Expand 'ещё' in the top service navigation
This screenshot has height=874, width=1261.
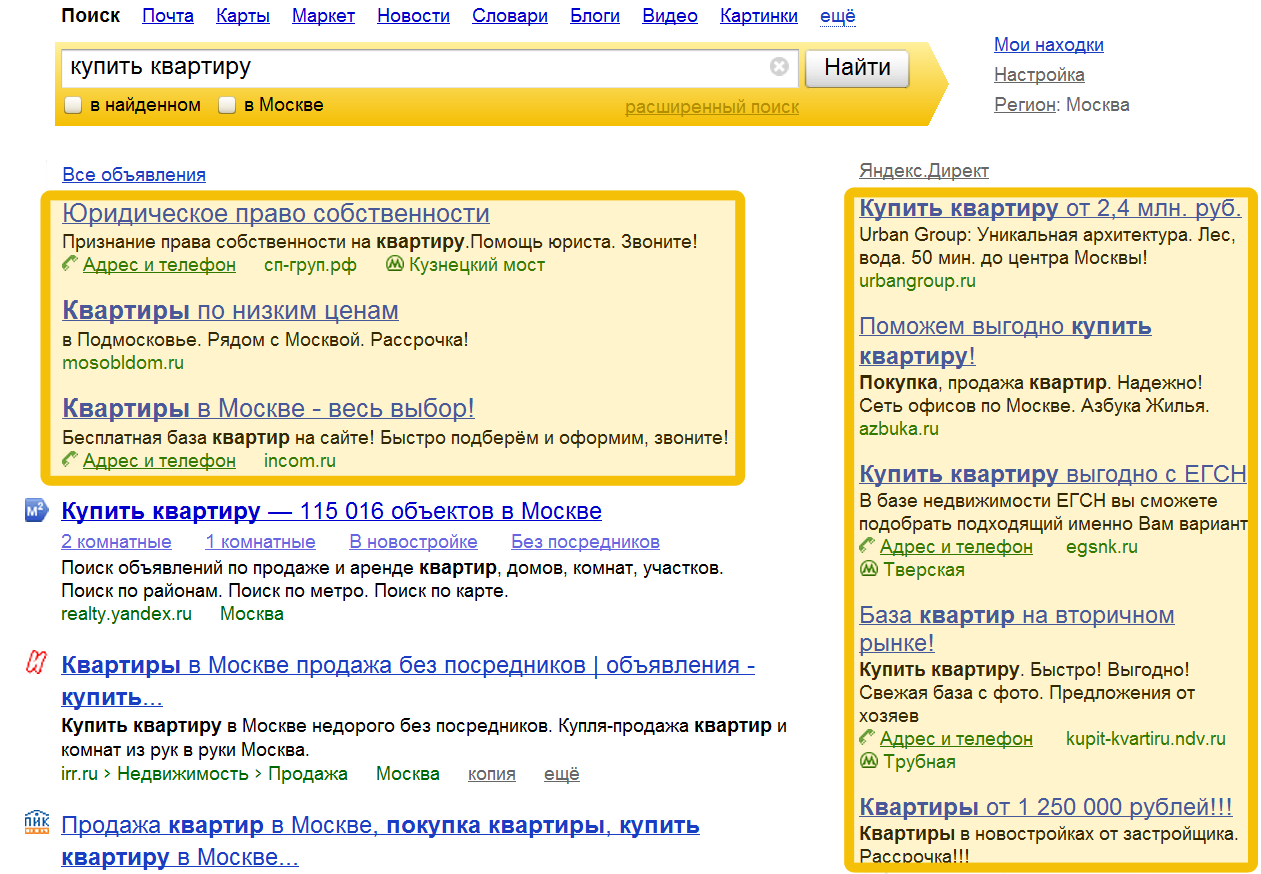pyautogui.click(x=838, y=16)
